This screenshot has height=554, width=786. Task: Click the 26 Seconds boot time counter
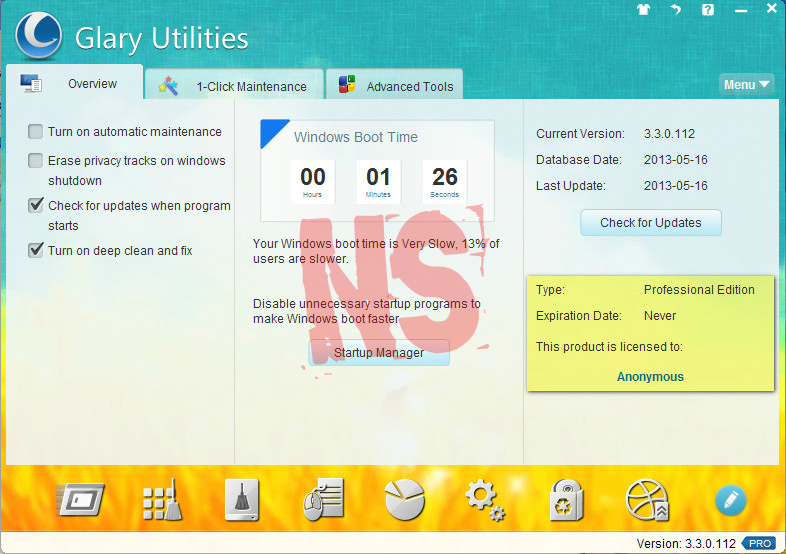pyautogui.click(x=445, y=181)
